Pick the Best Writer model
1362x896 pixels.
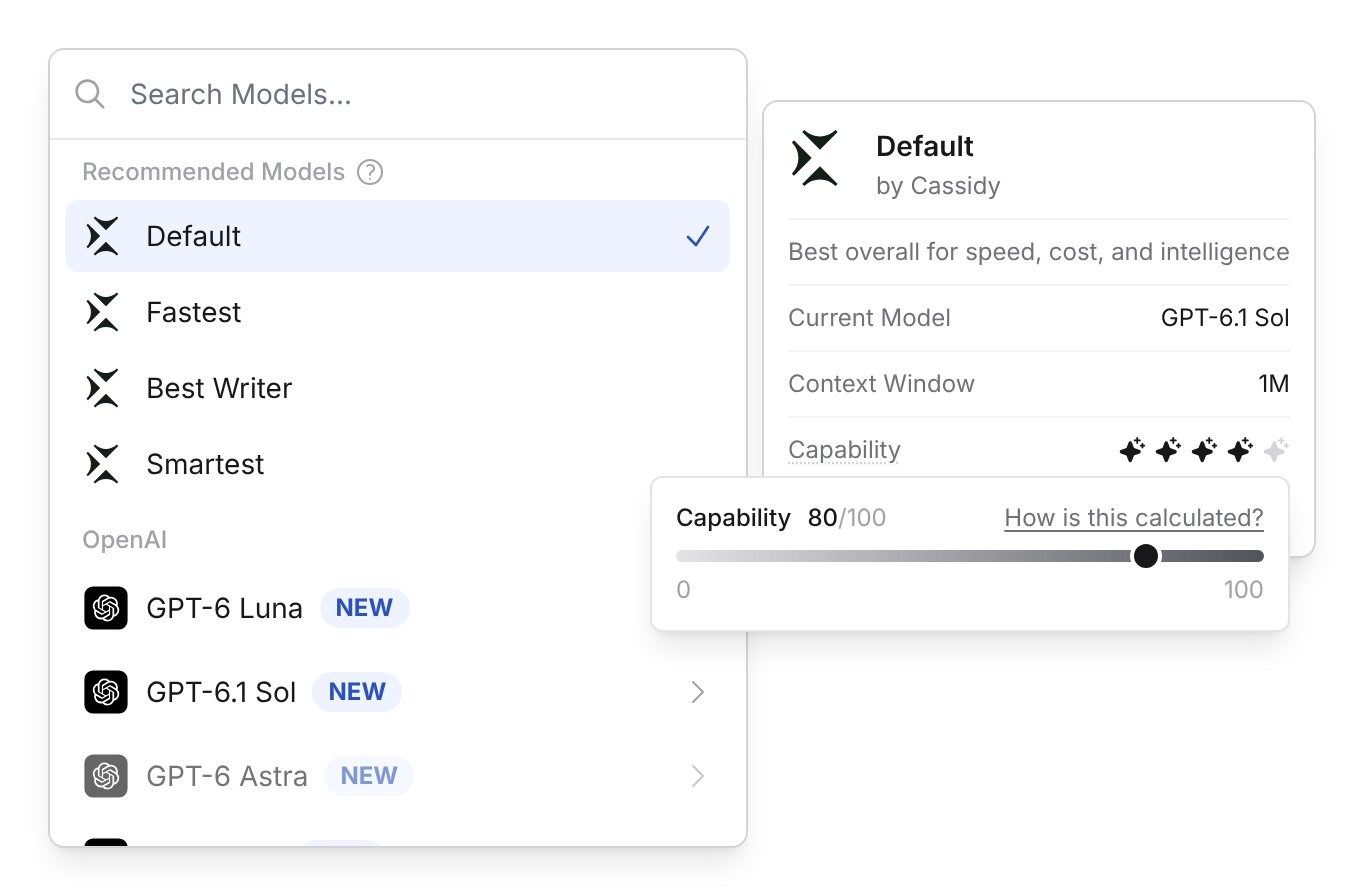(x=398, y=388)
